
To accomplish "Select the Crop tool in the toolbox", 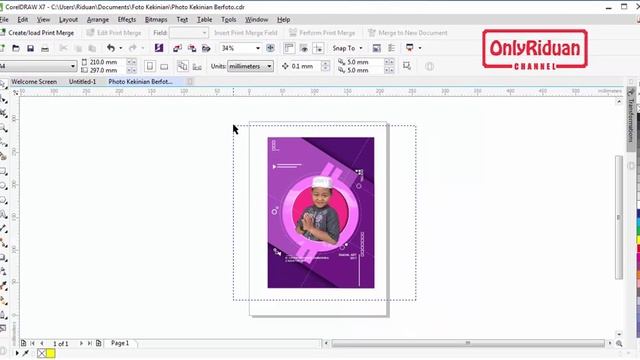I will [x=3, y=113].
